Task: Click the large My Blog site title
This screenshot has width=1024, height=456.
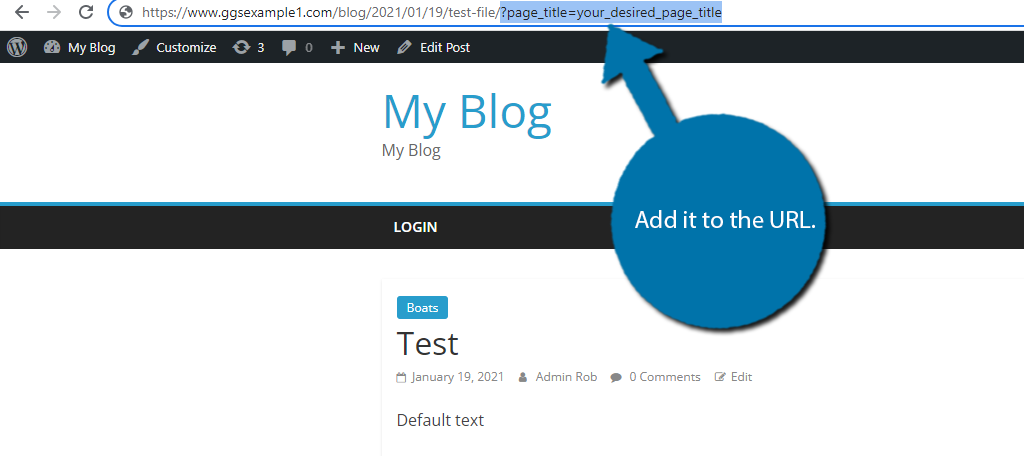Action: [x=467, y=112]
